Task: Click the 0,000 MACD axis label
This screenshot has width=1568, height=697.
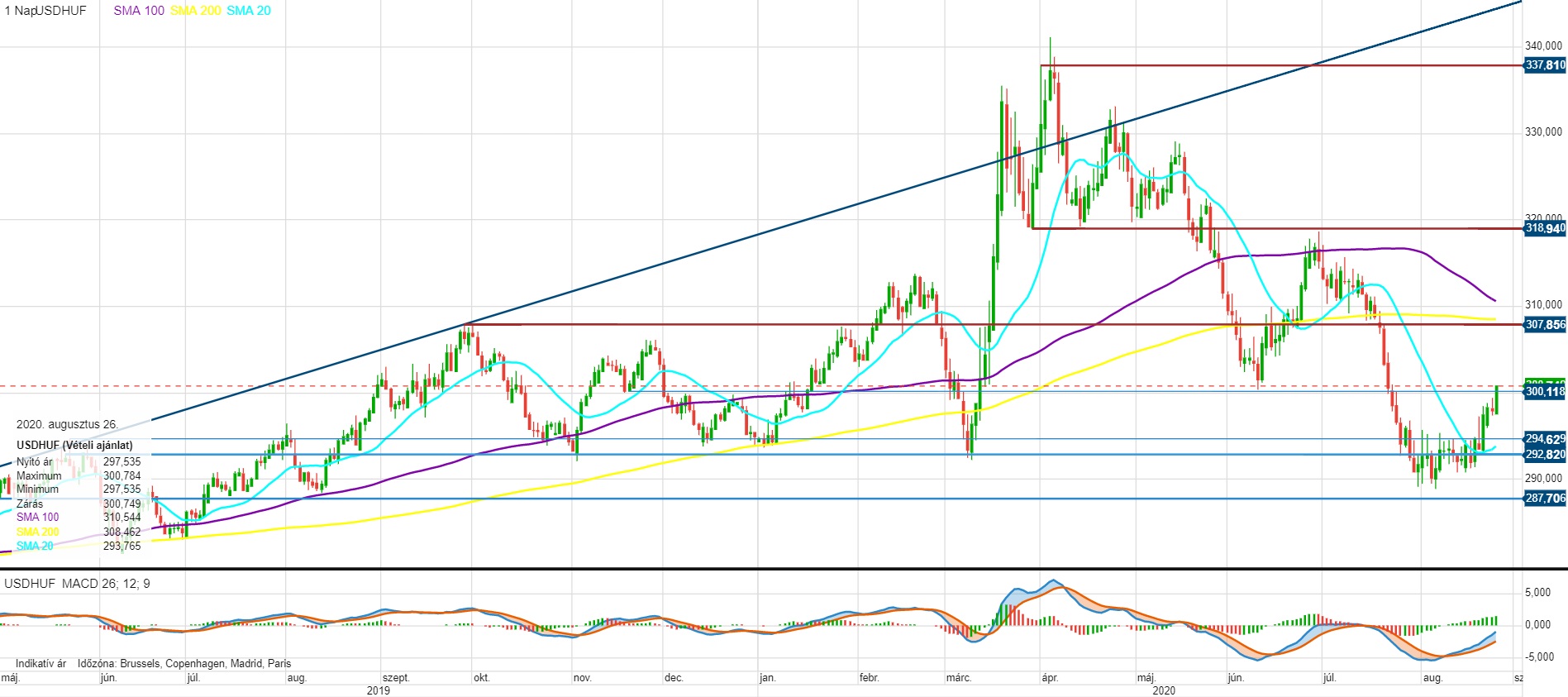Action: pos(1538,625)
